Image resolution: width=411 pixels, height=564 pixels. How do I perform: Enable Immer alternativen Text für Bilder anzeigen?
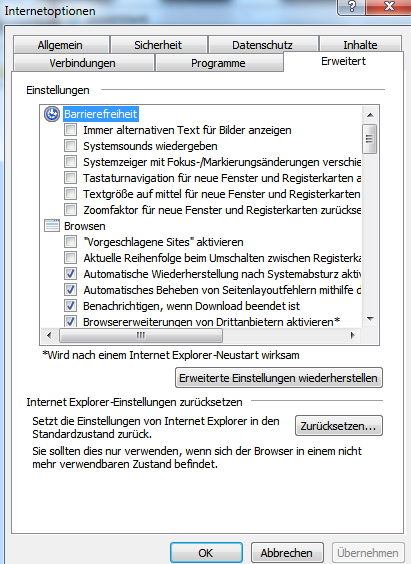click(x=70, y=130)
